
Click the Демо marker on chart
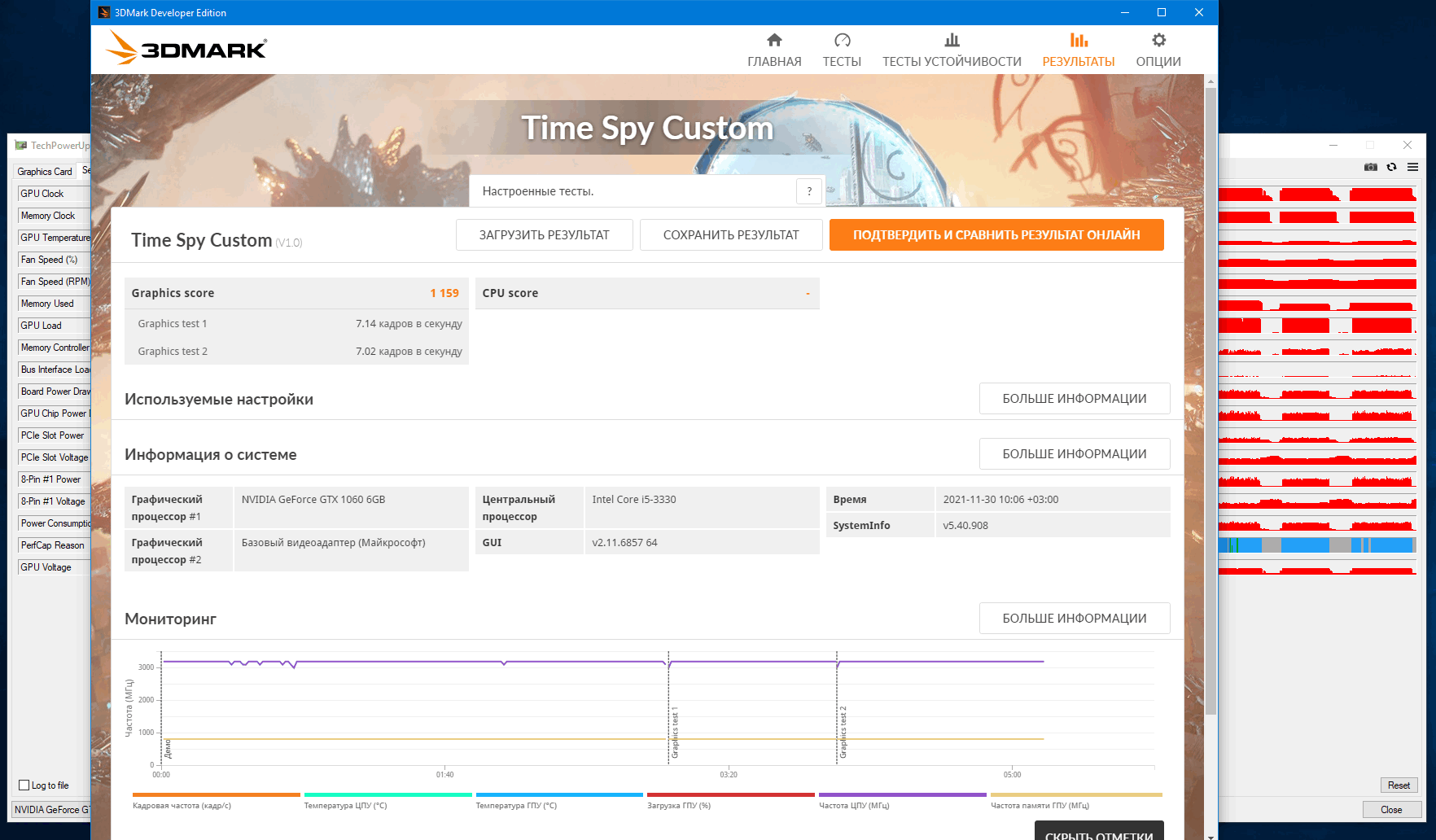(x=168, y=749)
